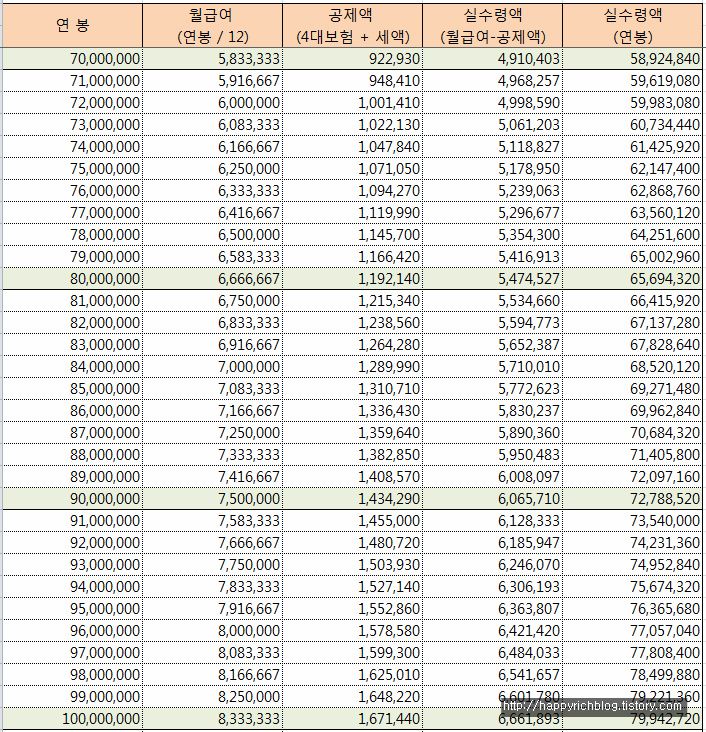Click the cell showing 1,671,440
The width and height of the screenshot is (706, 732).
tap(353, 718)
